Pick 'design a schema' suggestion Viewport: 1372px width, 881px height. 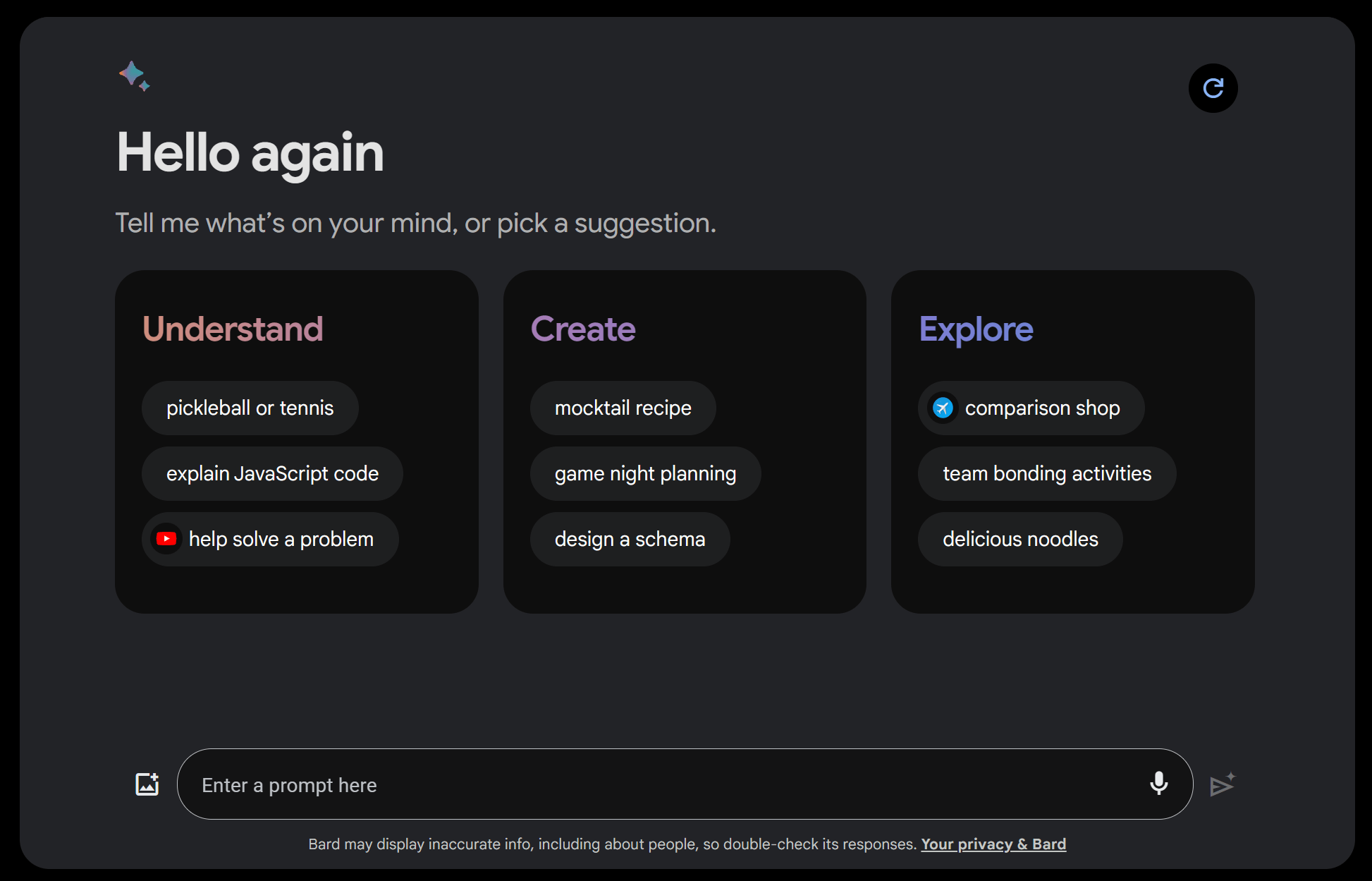630,539
